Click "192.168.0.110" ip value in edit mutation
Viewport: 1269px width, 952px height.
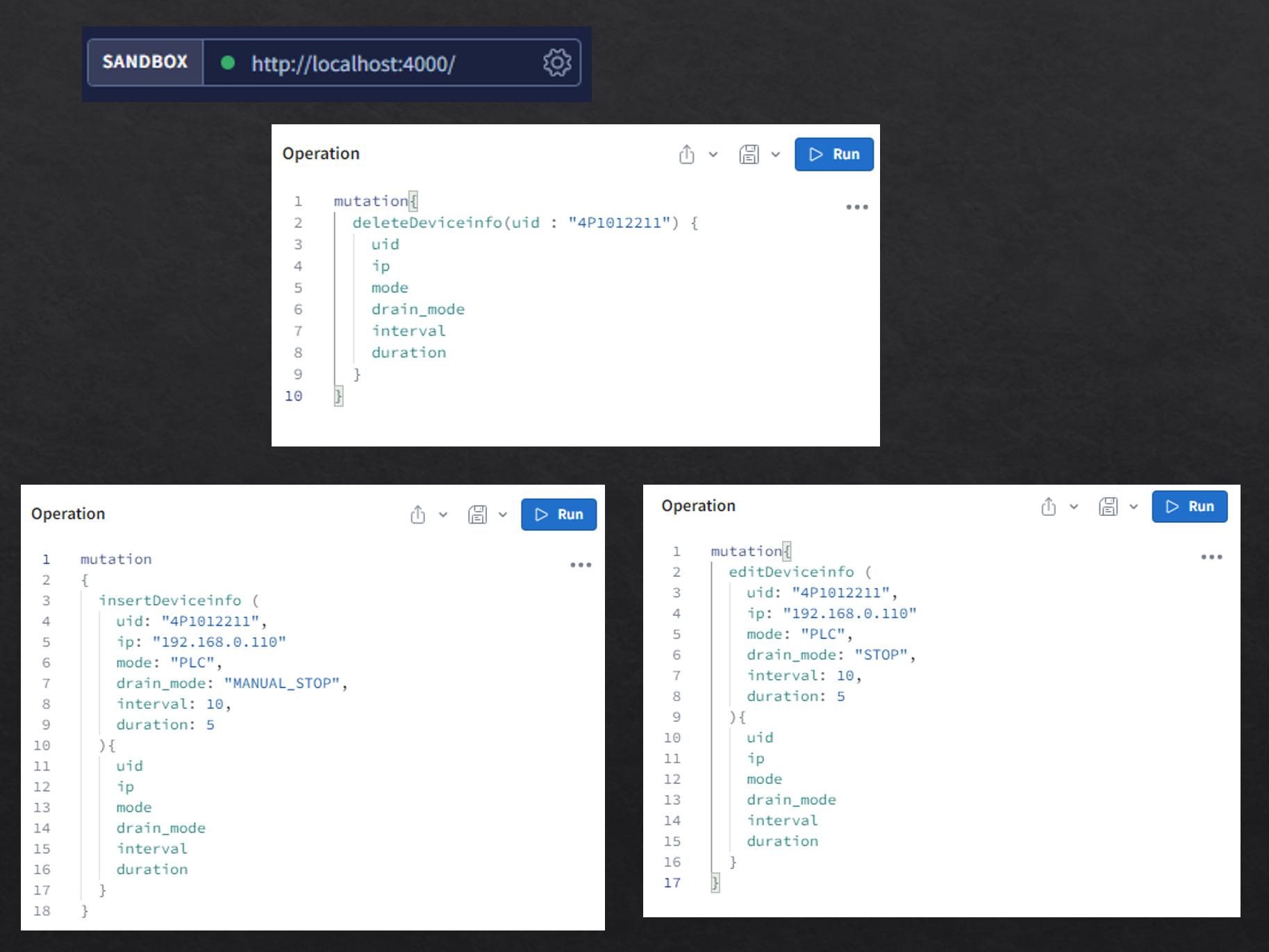849,613
